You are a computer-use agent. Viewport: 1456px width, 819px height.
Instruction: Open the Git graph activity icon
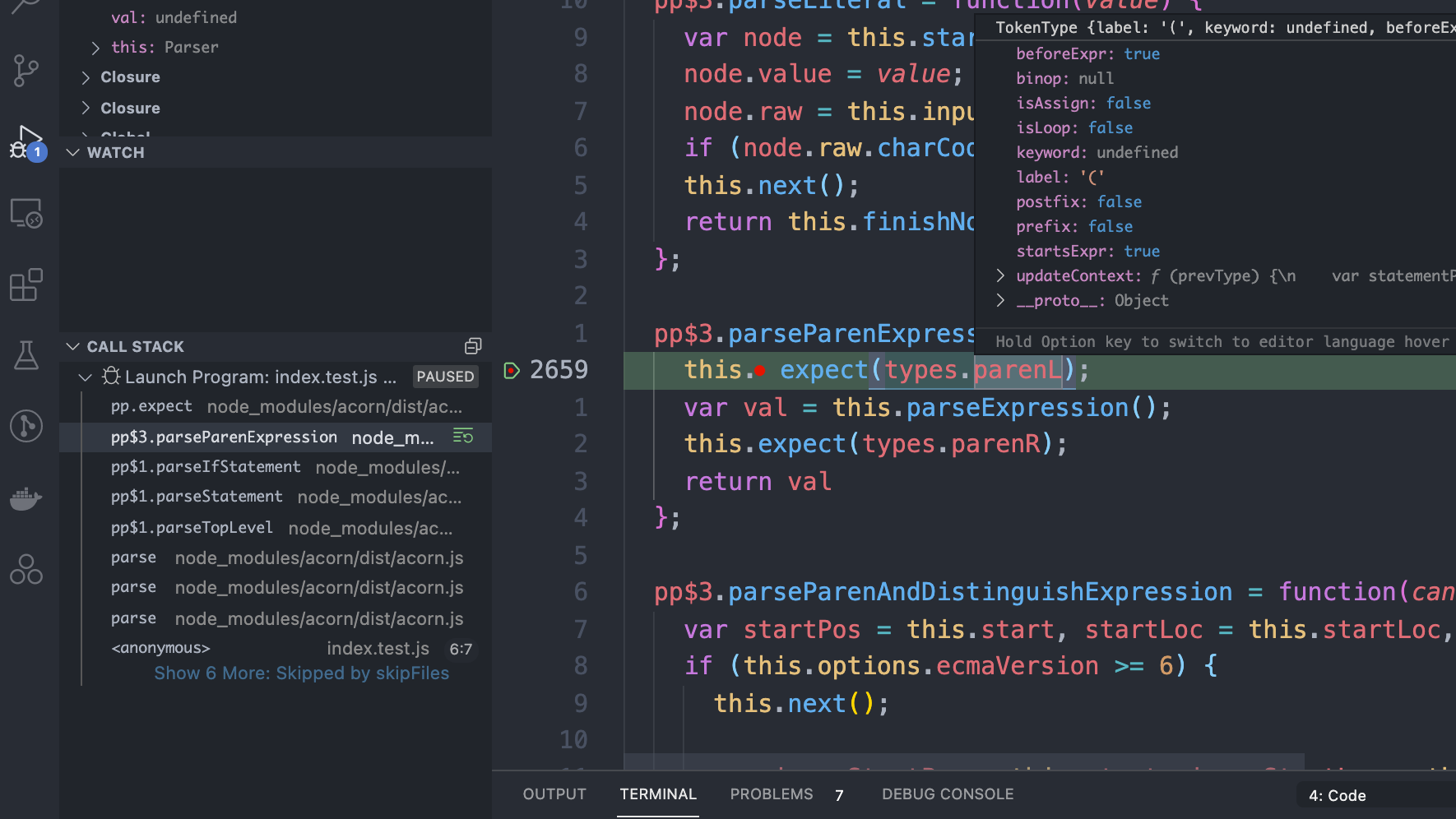click(26, 426)
